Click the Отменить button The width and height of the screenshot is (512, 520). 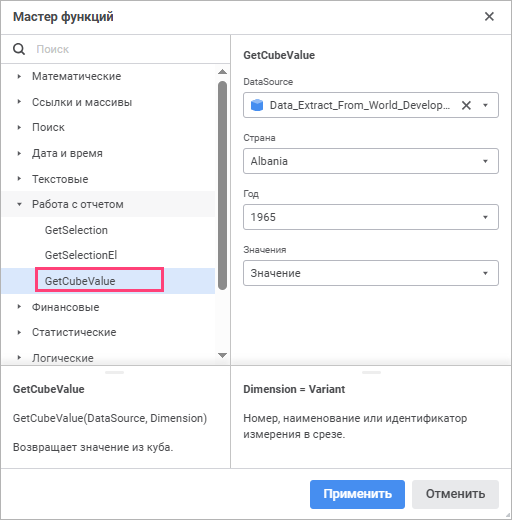point(455,494)
